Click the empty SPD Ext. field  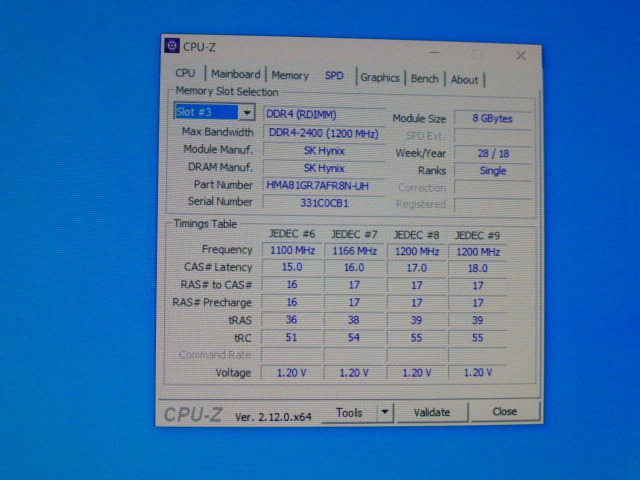click(x=493, y=136)
